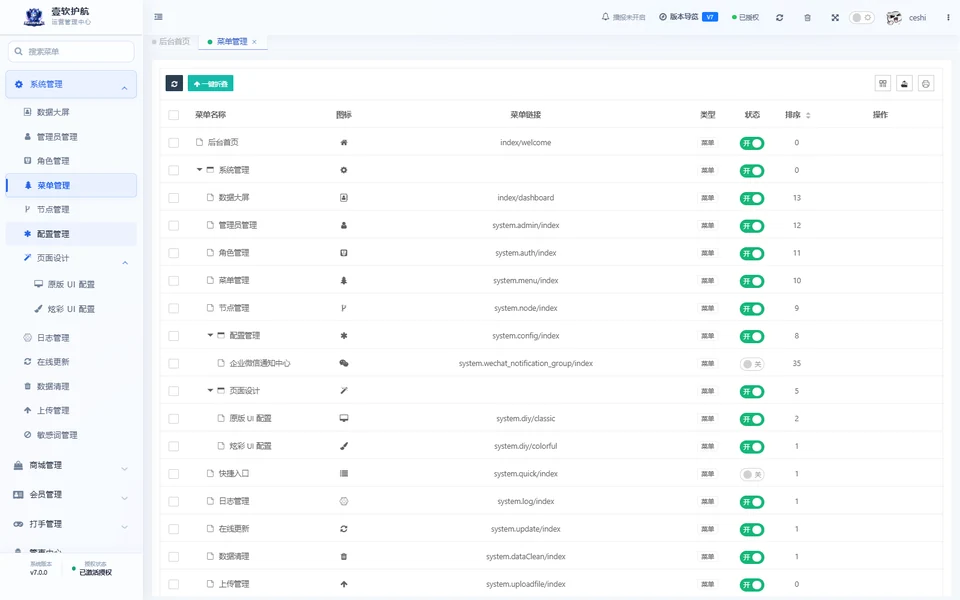Check the select-all checkbox in table header
This screenshot has height=600, width=960.
click(174, 115)
